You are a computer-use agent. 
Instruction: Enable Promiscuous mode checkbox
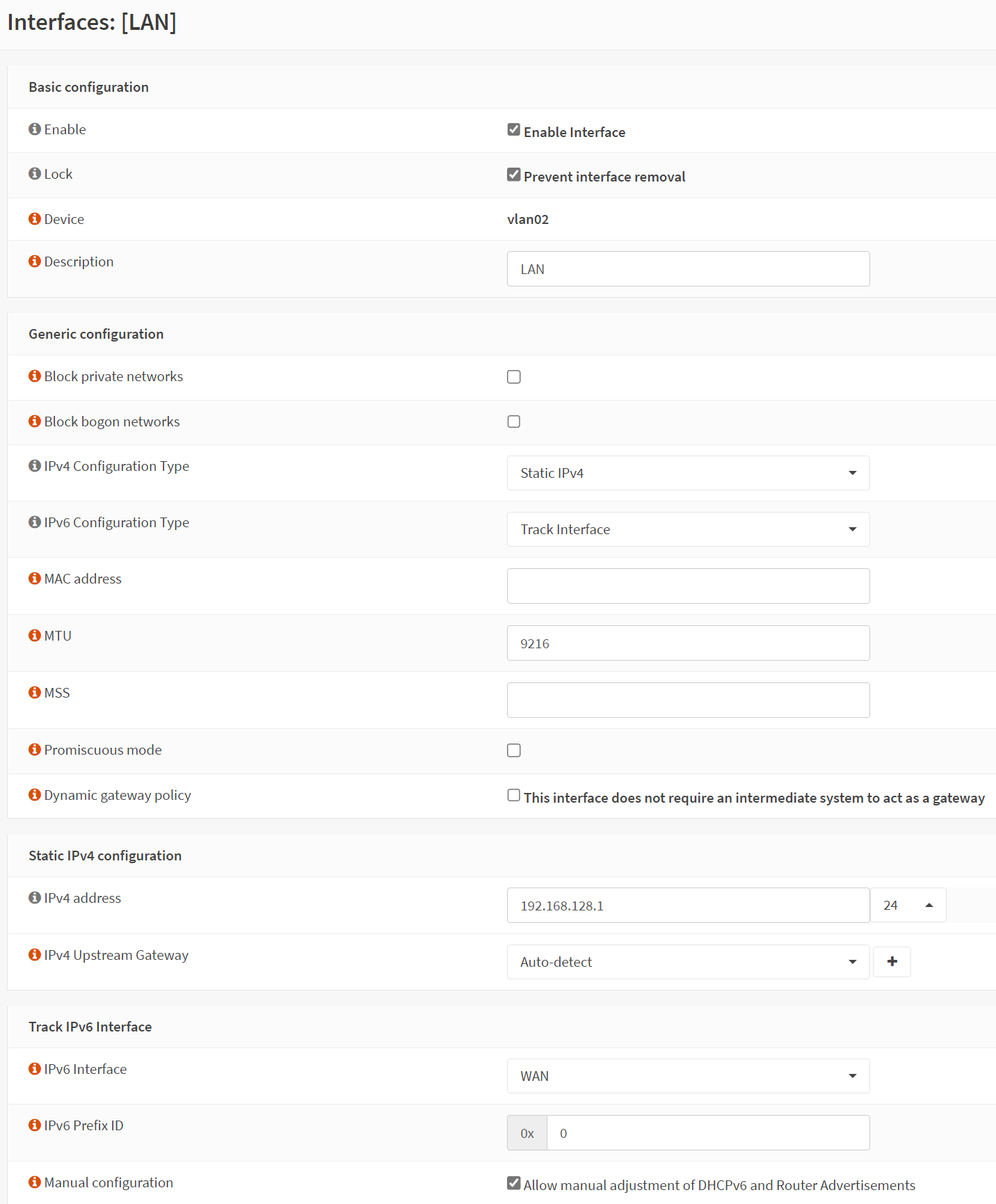click(x=514, y=751)
